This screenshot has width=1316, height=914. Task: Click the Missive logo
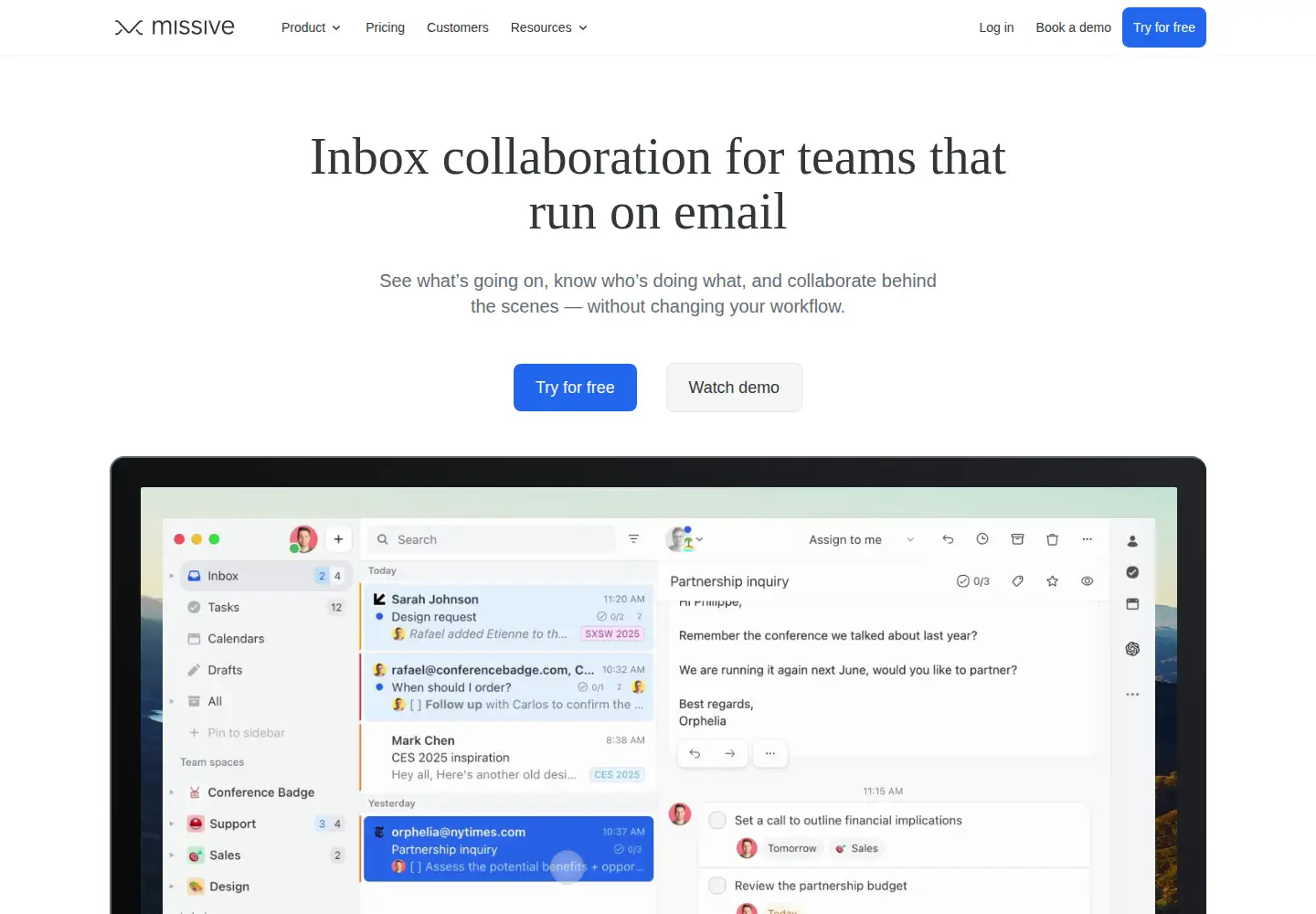(x=175, y=27)
